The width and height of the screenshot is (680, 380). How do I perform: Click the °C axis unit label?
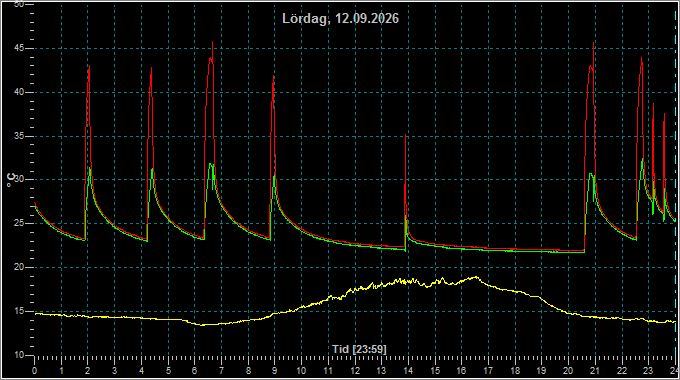[x=11, y=180]
